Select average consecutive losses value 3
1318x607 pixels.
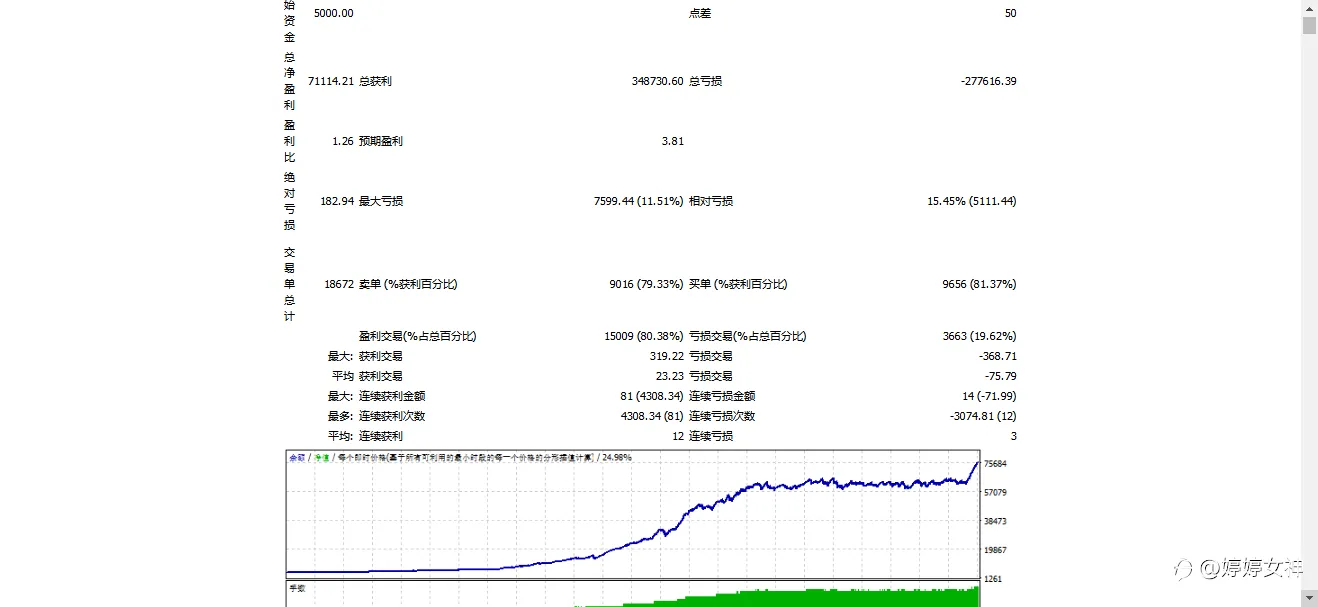[x=1013, y=436]
